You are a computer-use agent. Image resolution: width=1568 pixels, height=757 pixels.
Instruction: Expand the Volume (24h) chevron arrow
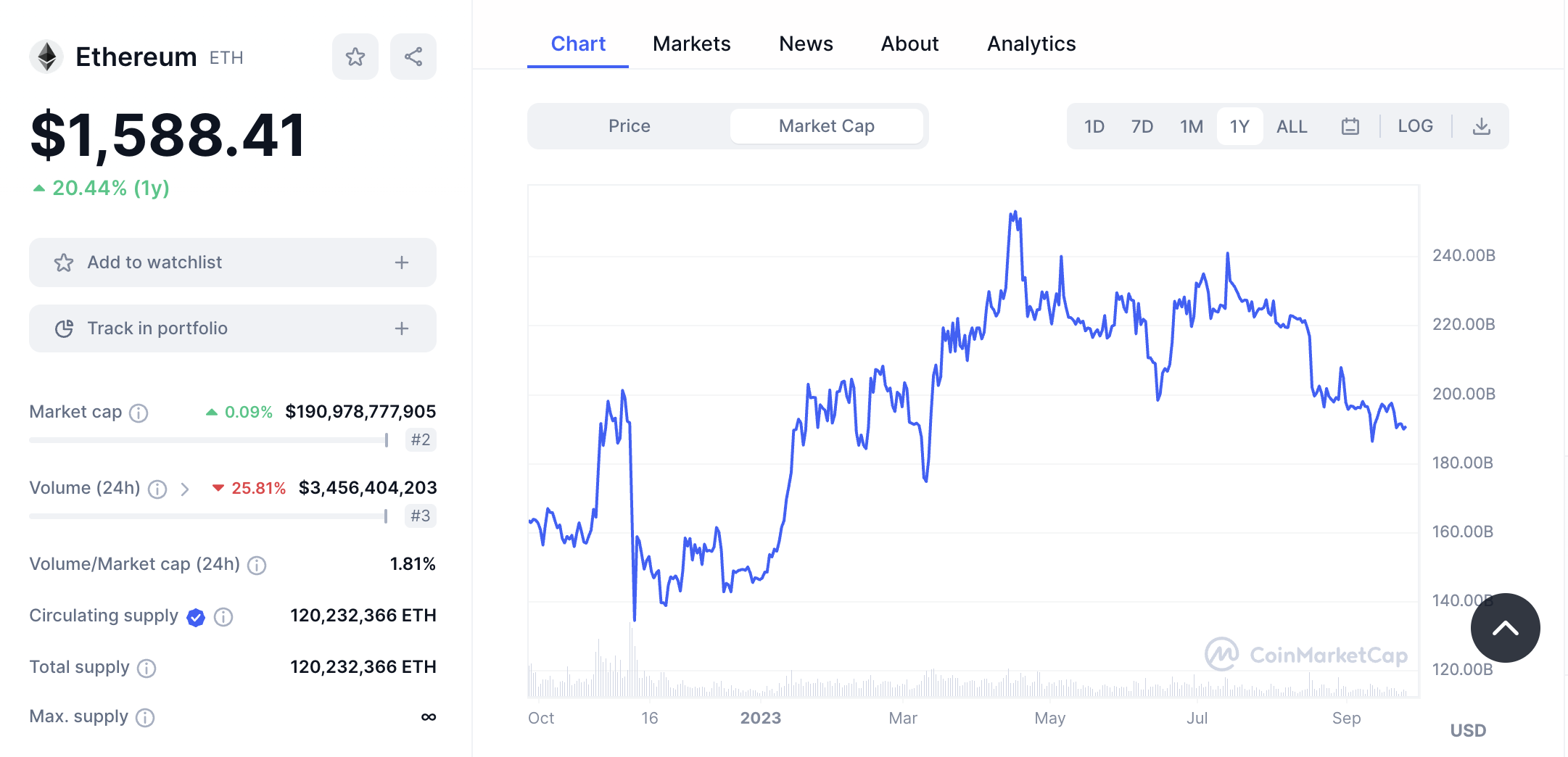click(185, 489)
